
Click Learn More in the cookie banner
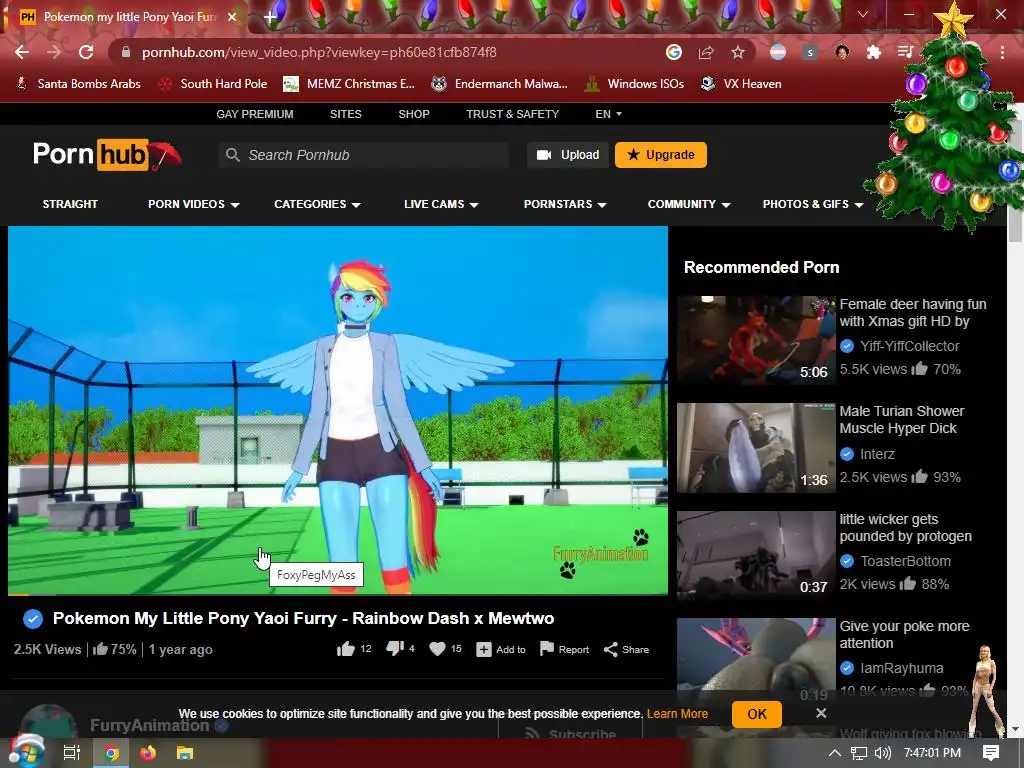(677, 714)
